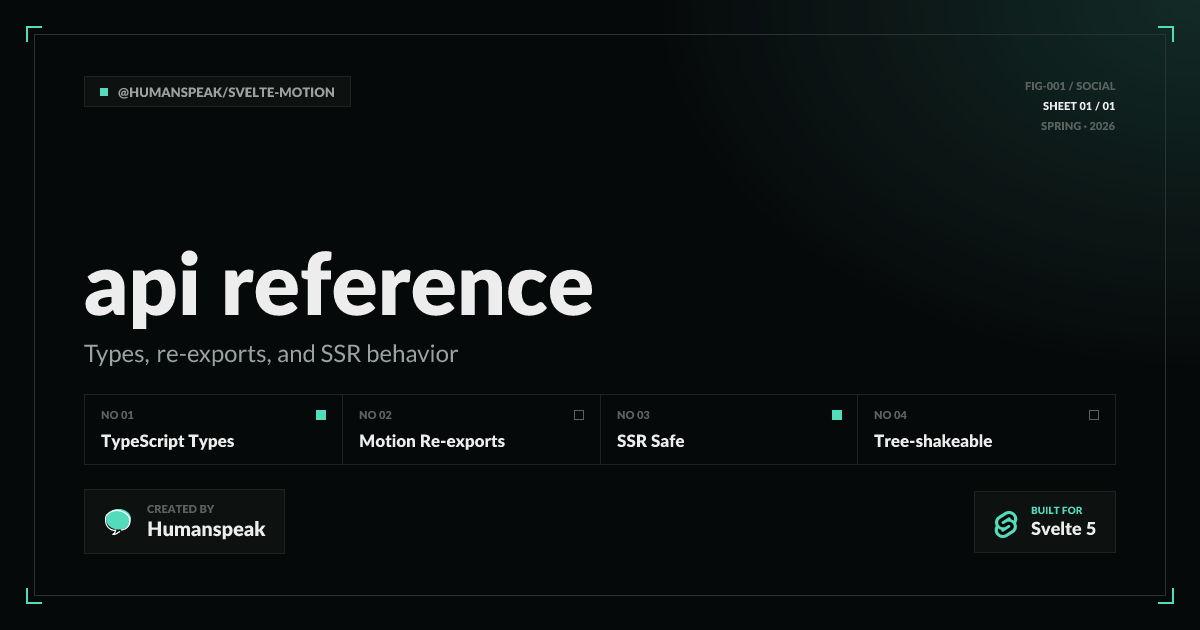The height and width of the screenshot is (630, 1200).
Task: Select the TypeScript Types card label
Action: (x=168, y=441)
